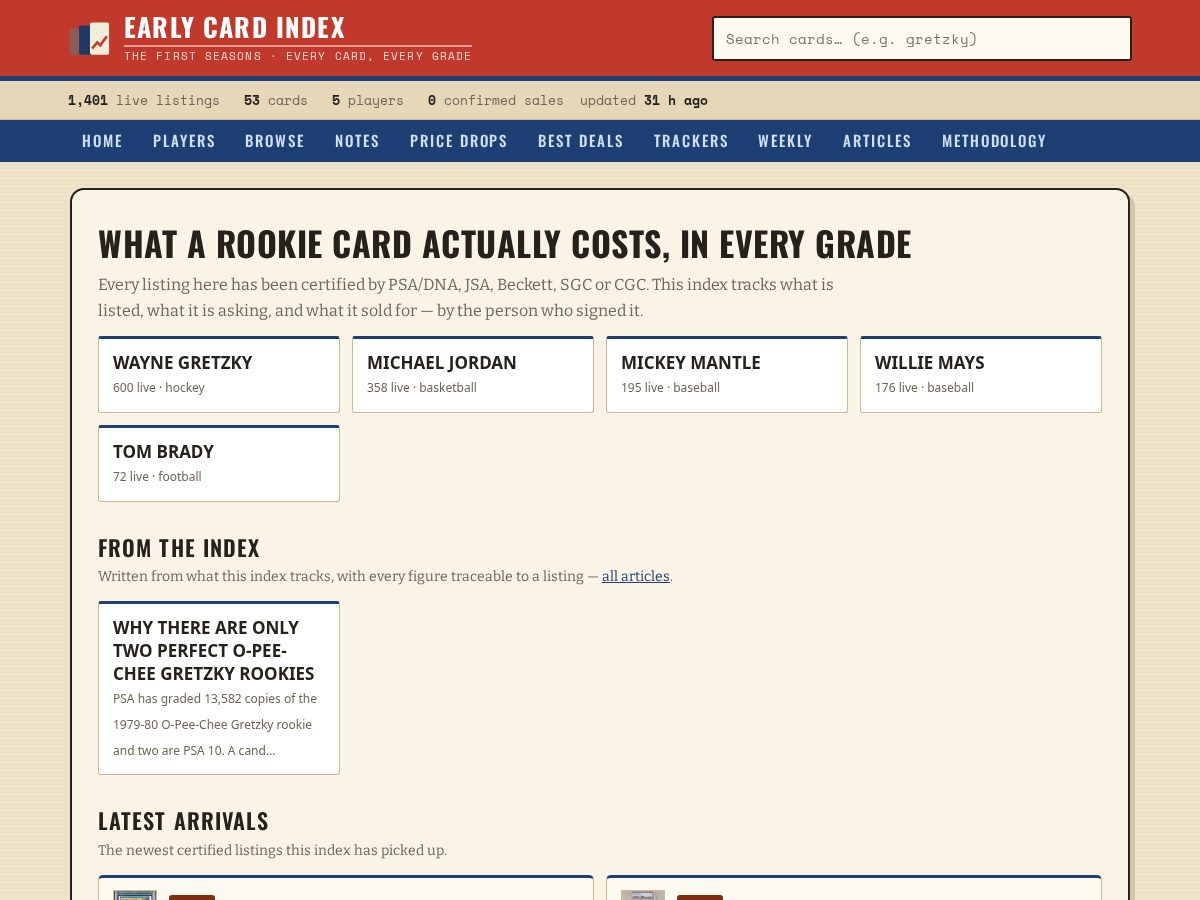Open the Weekly nav item
Viewport: 1200px width, 900px height.
[x=785, y=141]
